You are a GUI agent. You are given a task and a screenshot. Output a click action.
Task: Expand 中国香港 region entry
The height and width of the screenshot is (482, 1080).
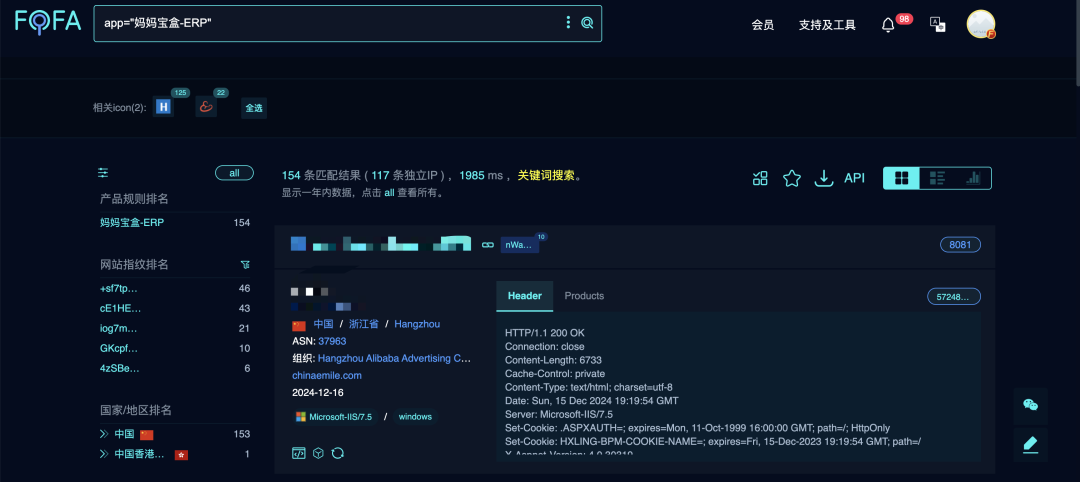point(104,454)
